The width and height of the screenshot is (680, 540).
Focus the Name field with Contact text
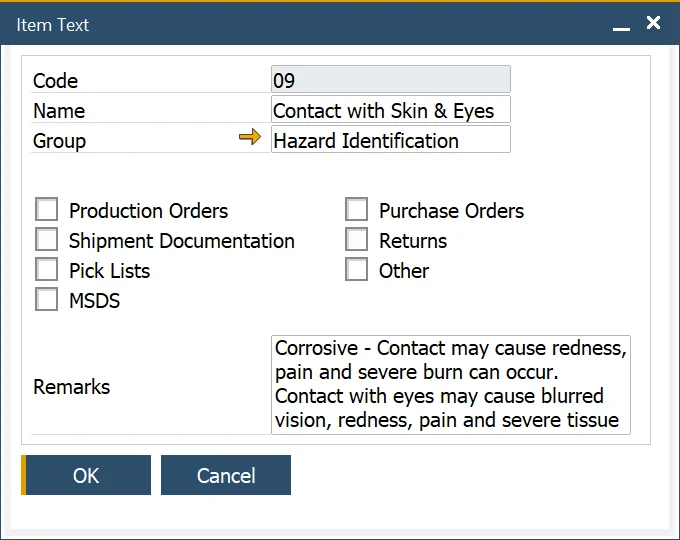pos(390,110)
